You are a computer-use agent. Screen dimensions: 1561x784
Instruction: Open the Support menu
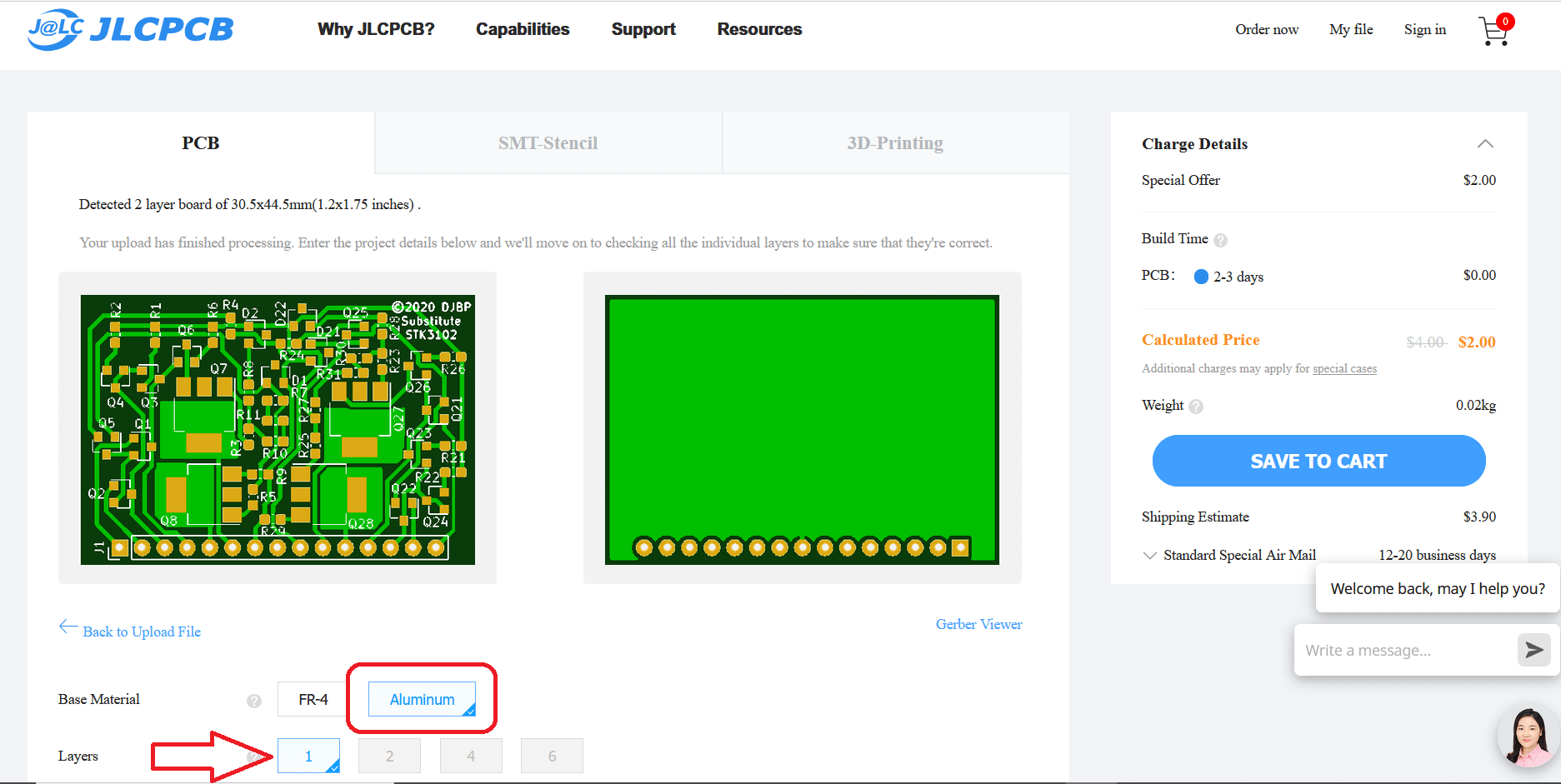[x=643, y=29]
